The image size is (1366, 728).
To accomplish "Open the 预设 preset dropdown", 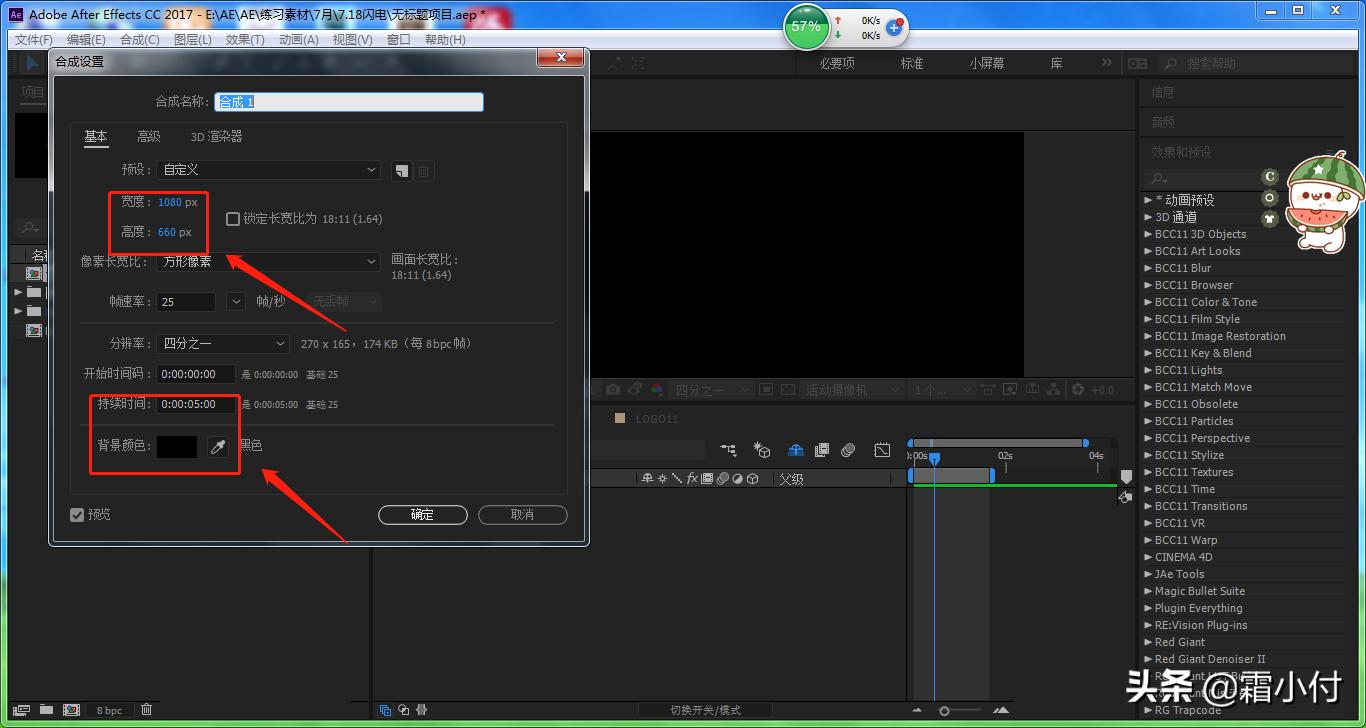I will [x=268, y=170].
